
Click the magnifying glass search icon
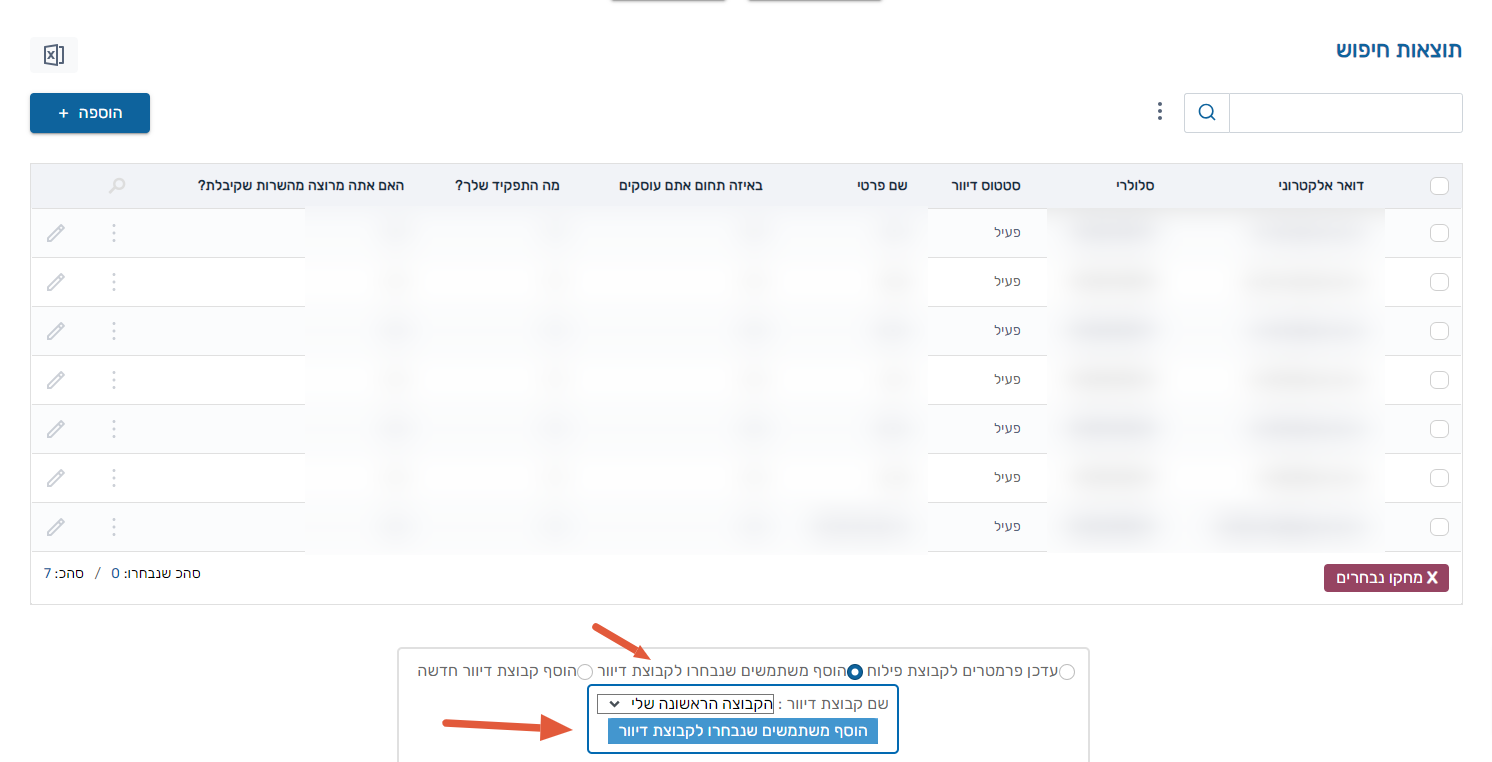(1206, 113)
